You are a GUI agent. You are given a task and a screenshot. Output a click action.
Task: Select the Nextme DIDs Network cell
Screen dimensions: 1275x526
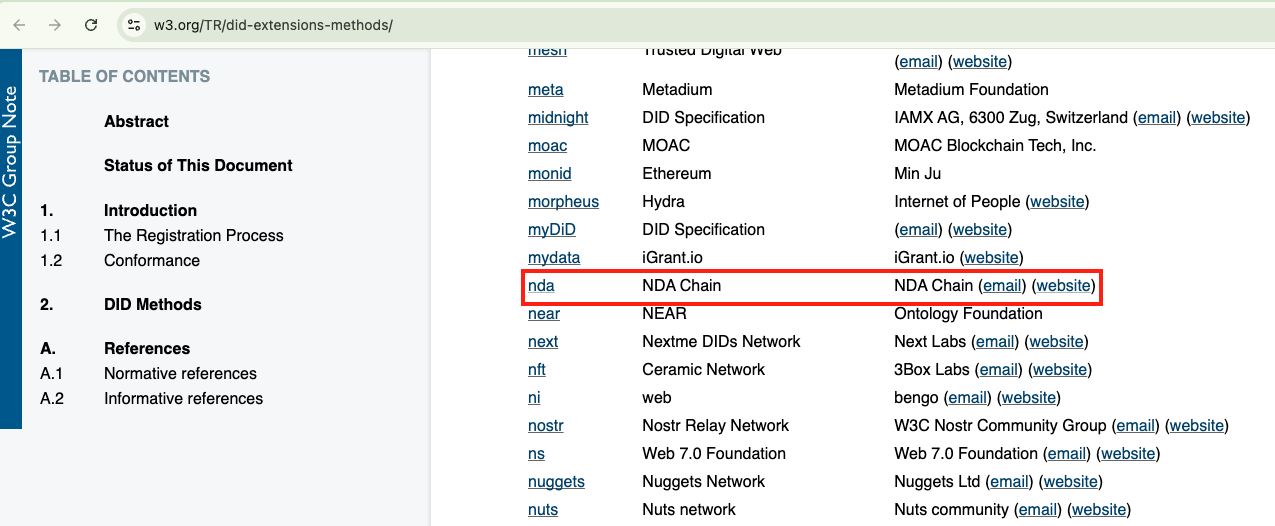pos(721,341)
